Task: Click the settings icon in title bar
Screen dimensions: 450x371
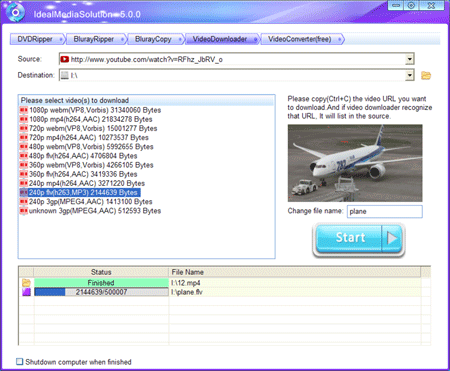Action: pyautogui.click(x=411, y=6)
